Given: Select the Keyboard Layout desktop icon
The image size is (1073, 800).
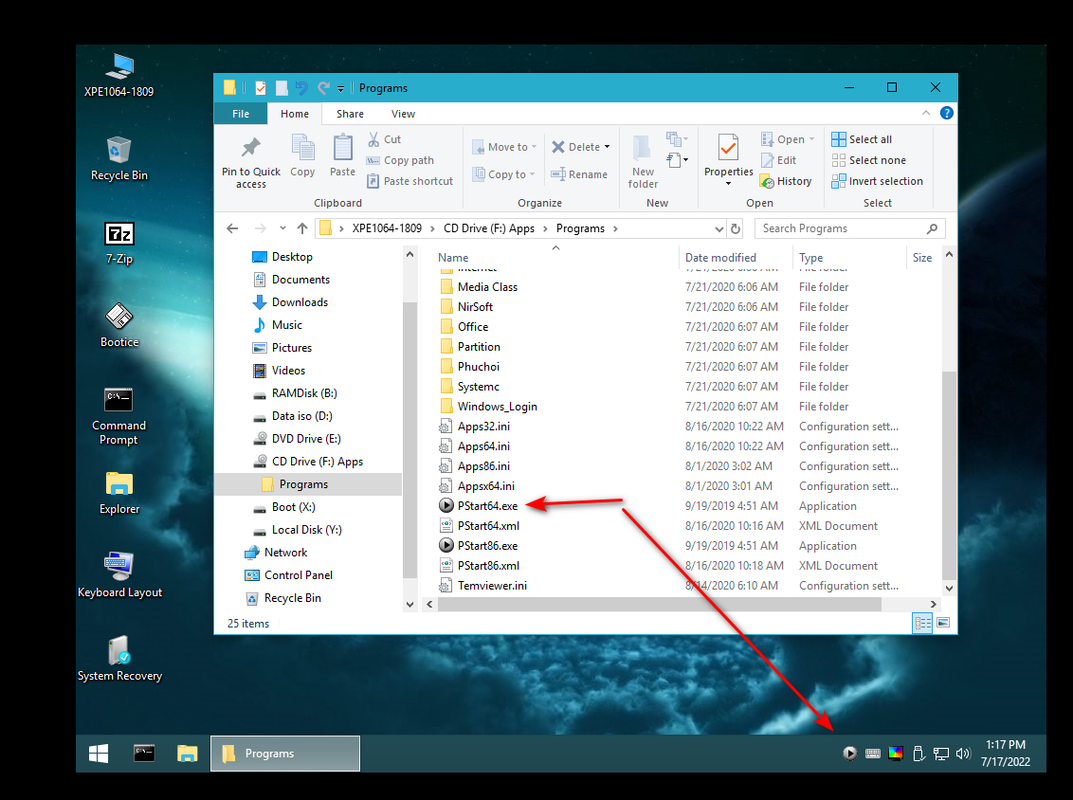Looking at the screenshot, I should click(119, 575).
